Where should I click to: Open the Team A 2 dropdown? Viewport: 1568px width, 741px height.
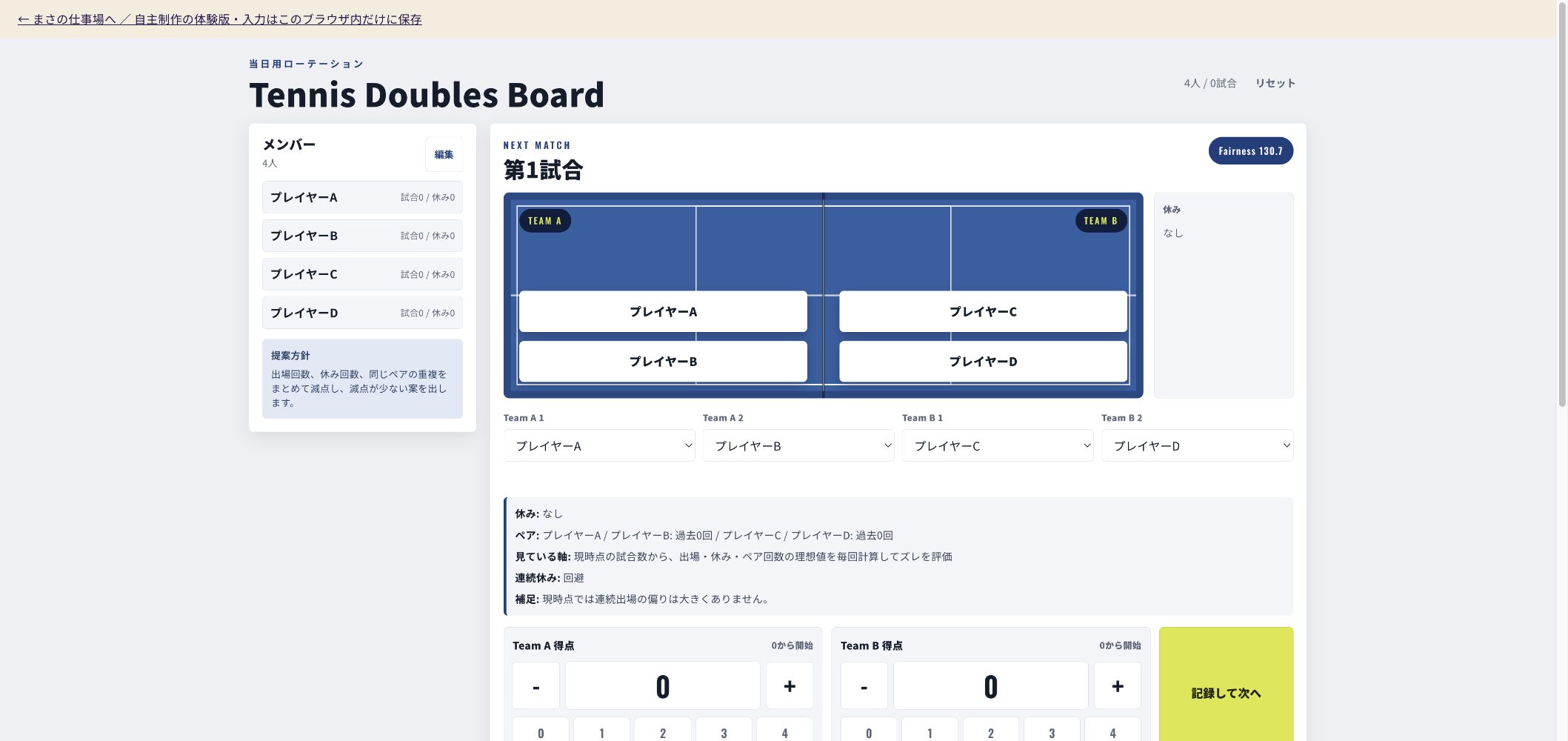click(798, 445)
